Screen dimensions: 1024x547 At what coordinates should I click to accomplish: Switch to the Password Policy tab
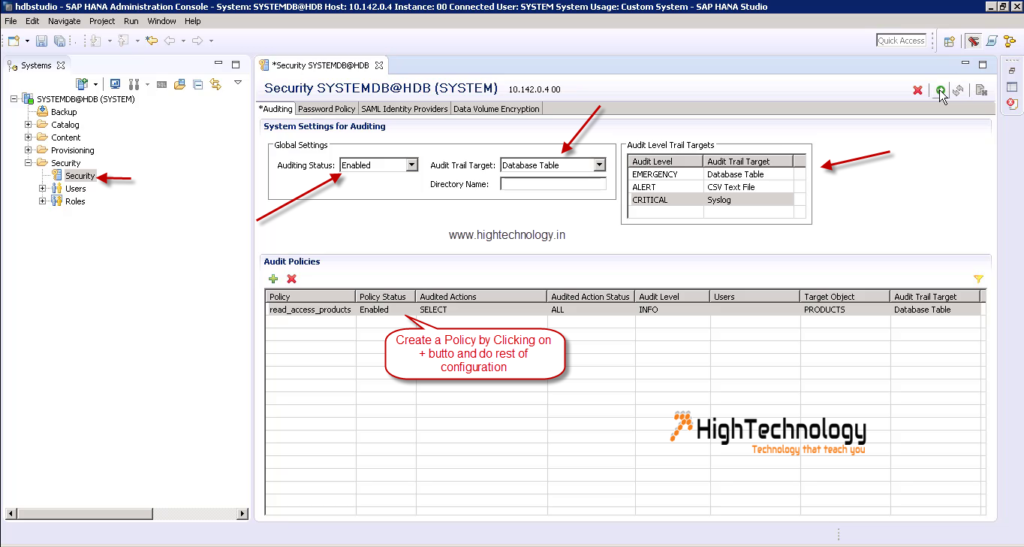[x=327, y=109]
